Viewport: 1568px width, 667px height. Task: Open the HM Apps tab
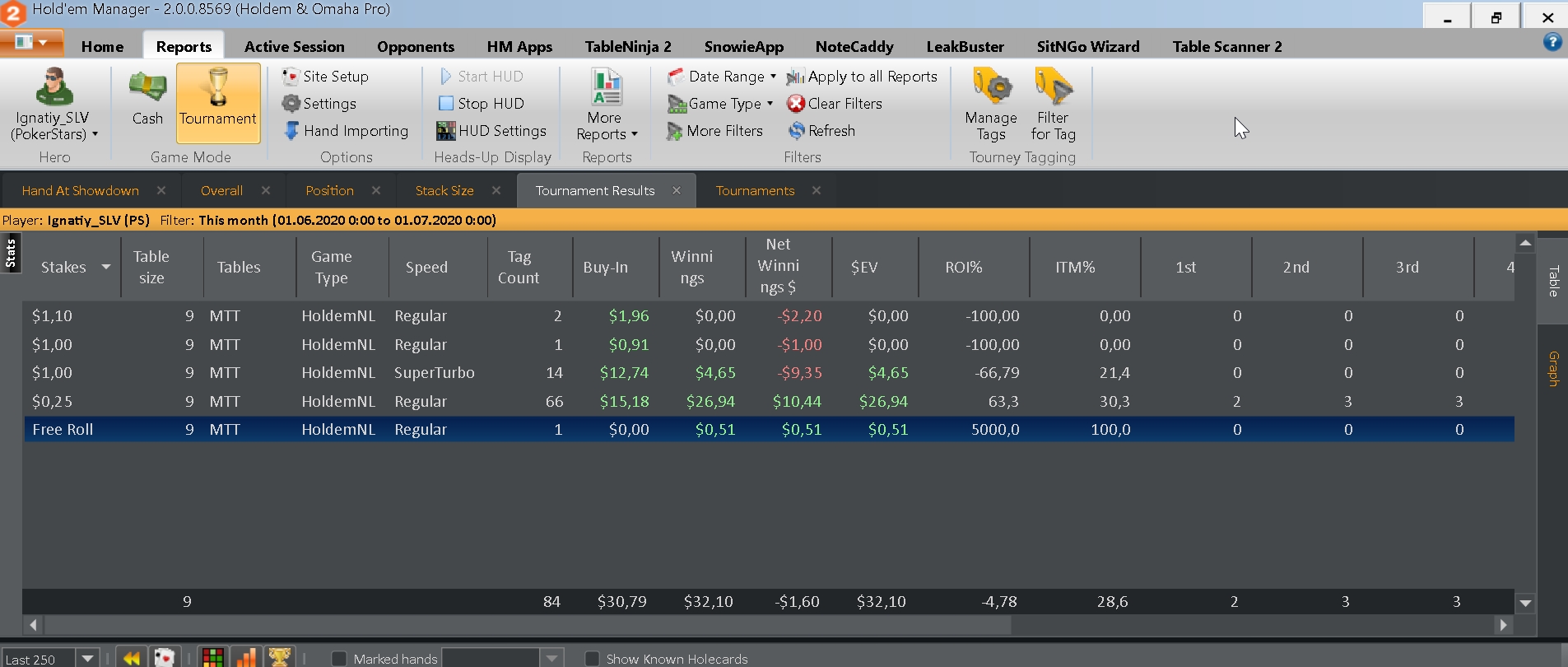pos(519,47)
